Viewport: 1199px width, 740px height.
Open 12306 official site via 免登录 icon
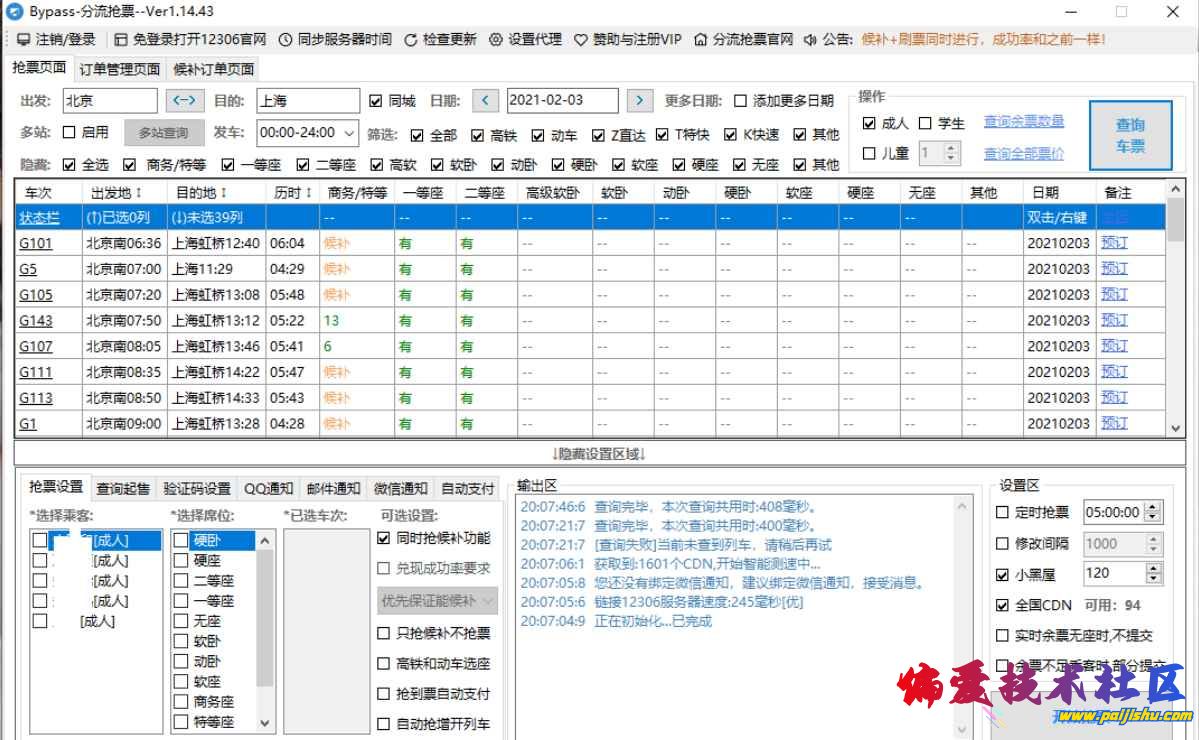coord(121,40)
